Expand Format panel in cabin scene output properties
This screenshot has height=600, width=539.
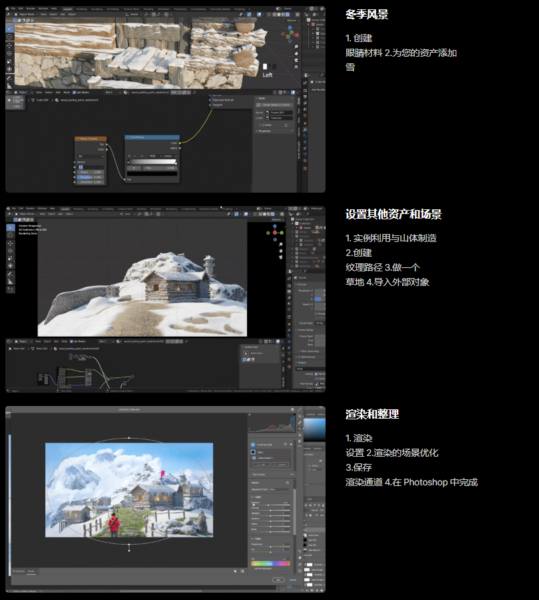point(302,284)
